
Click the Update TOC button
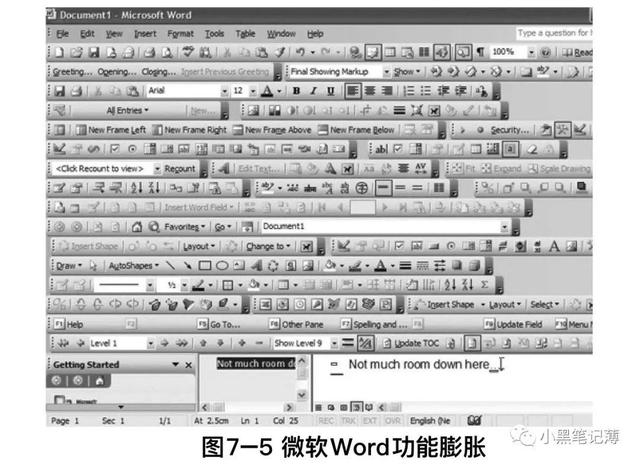tap(411, 343)
